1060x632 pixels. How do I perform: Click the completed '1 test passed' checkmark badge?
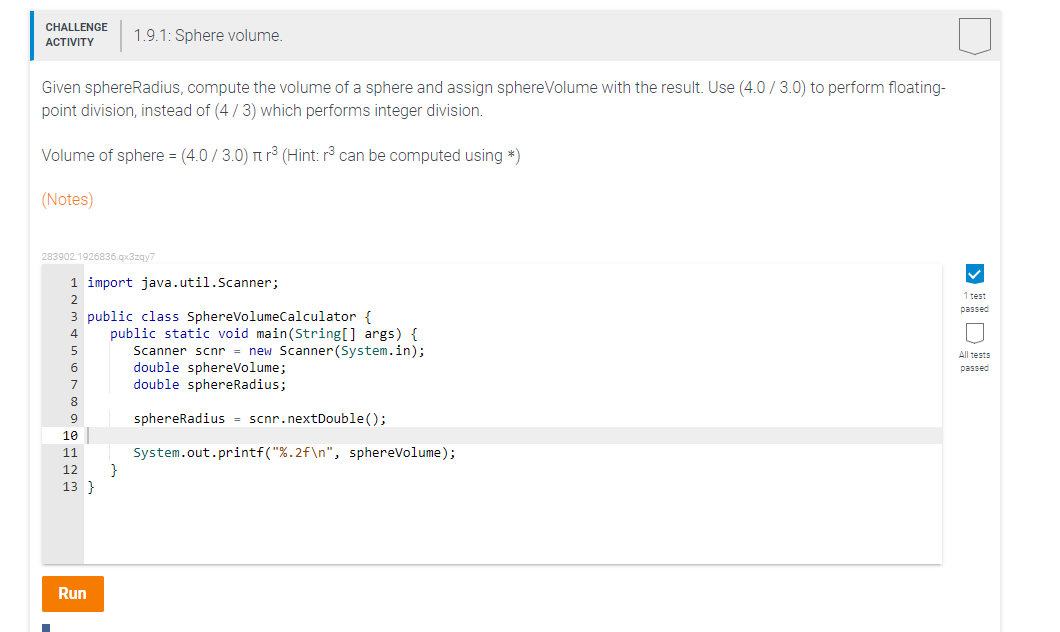974,273
